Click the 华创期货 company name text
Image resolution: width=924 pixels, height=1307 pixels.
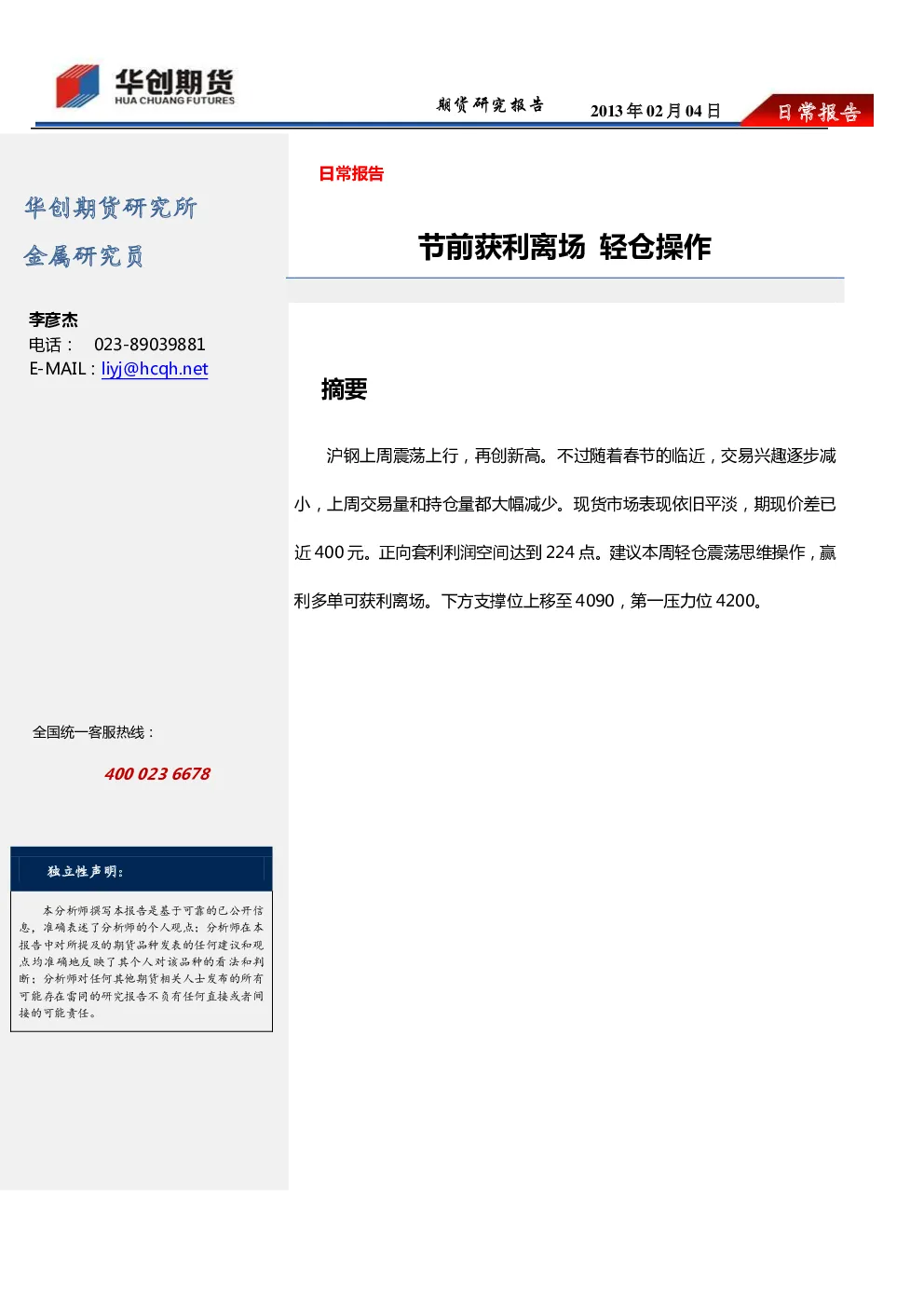point(174,81)
